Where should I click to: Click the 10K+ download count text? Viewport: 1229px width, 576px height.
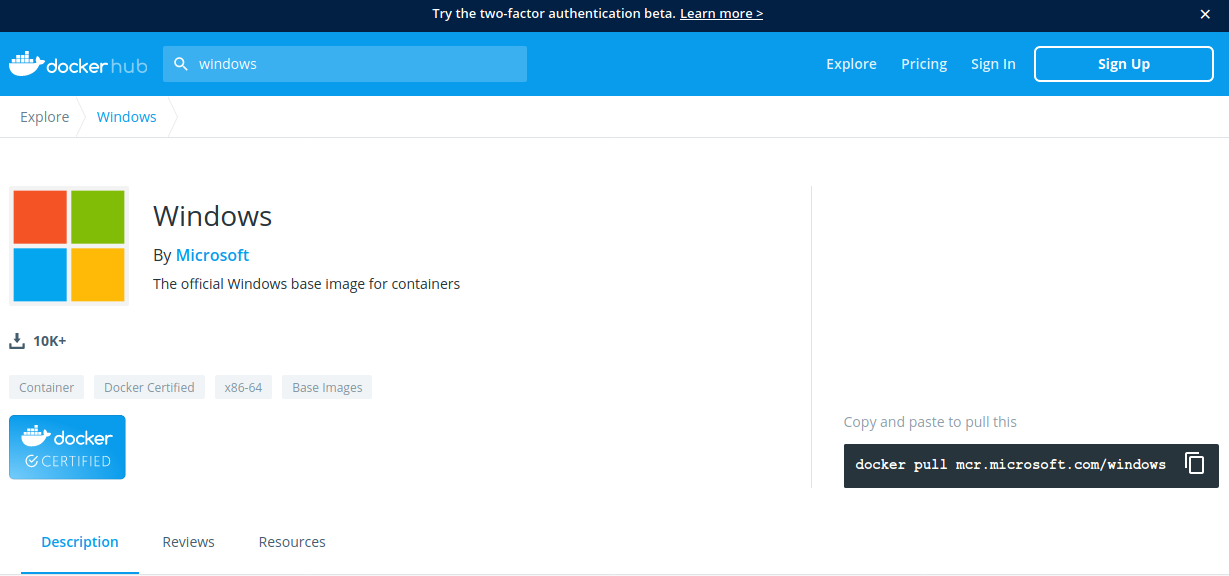coord(49,341)
